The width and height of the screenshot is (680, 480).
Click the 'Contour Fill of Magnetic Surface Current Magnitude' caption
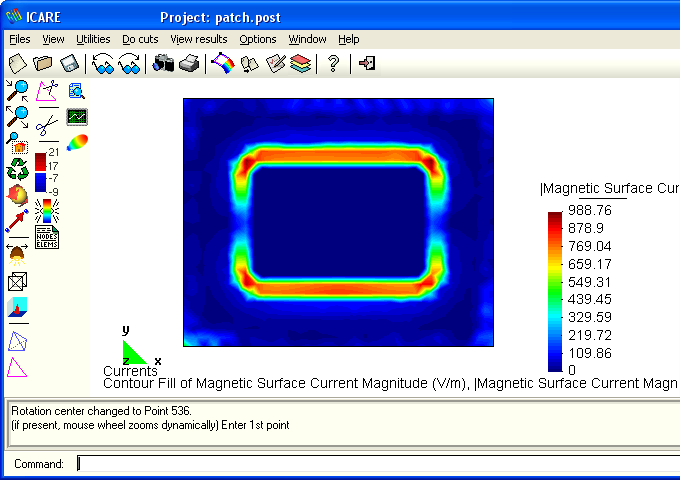click(x=266, y=383)
